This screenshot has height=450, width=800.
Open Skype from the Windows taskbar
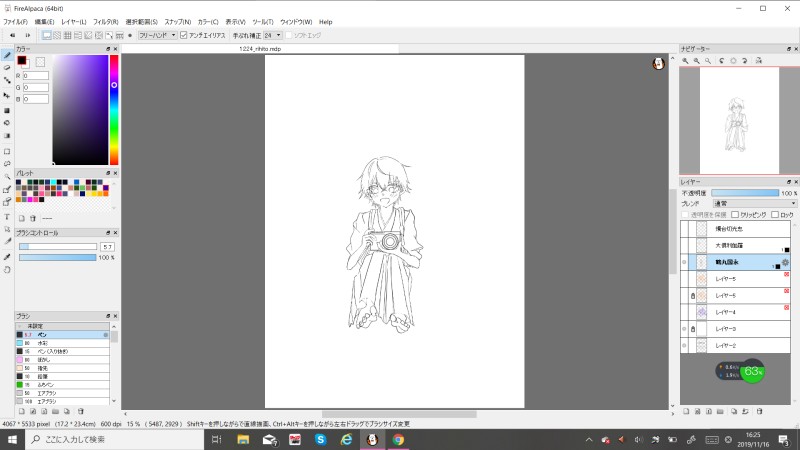320,439
